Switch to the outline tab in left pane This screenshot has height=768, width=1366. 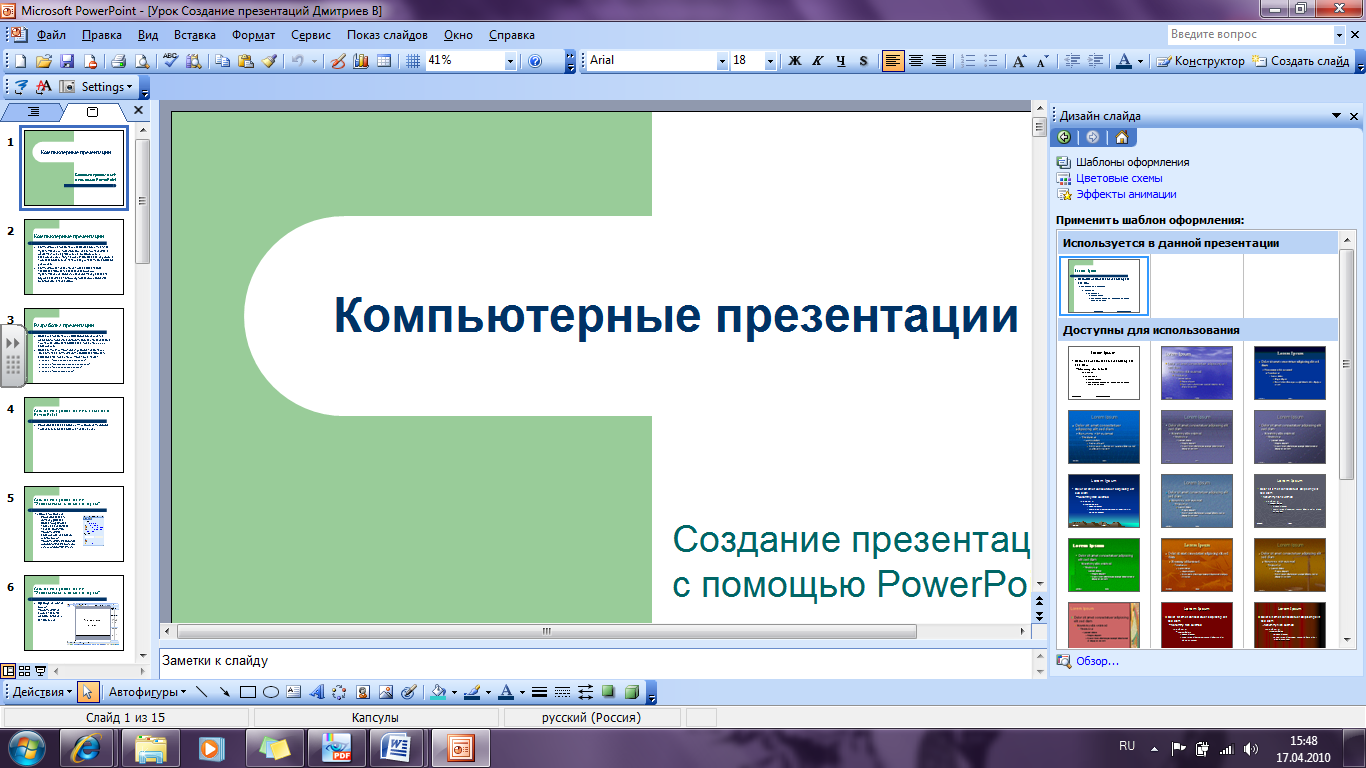(33, 111)
